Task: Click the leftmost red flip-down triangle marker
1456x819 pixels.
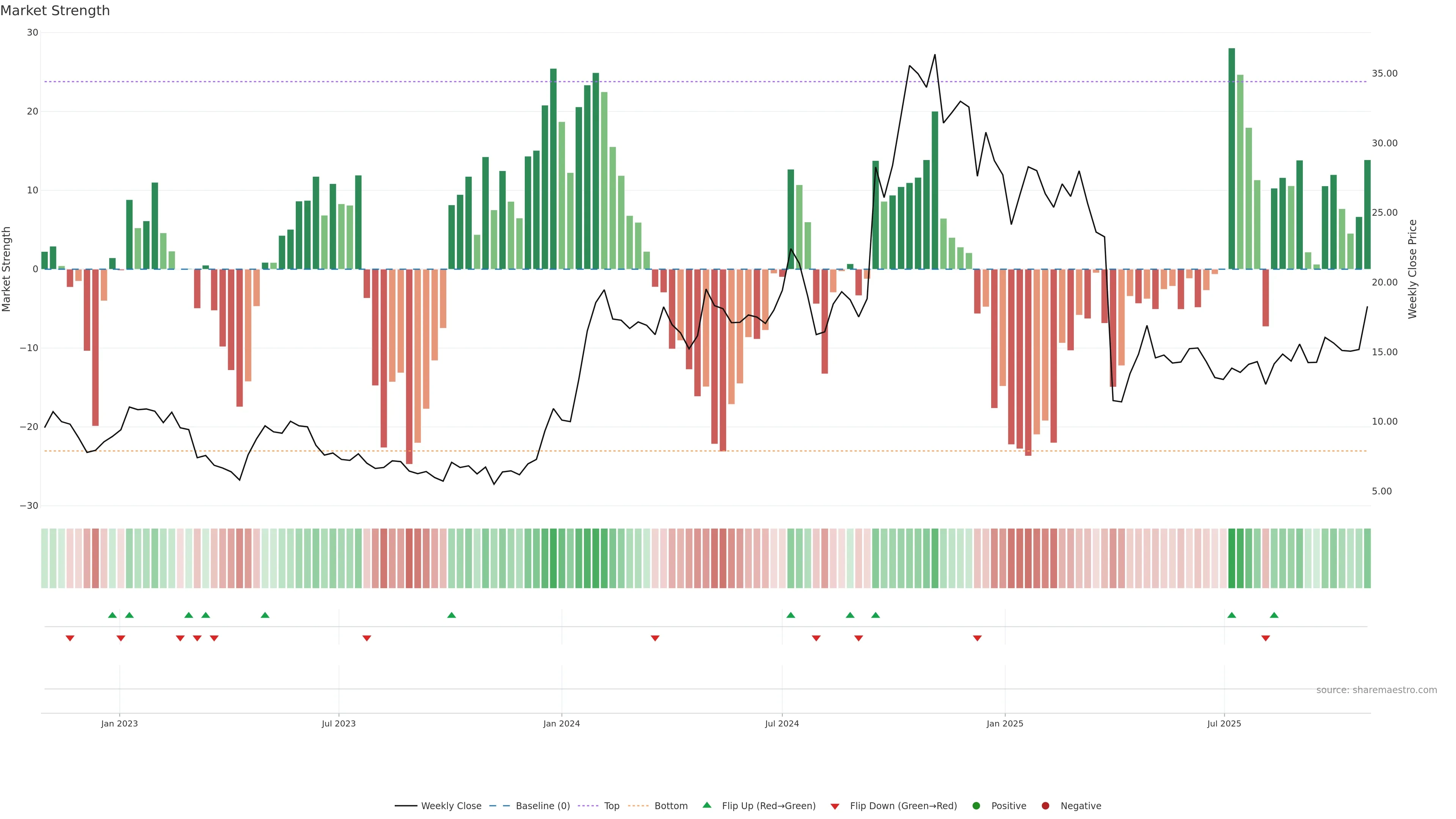Action: point(70,638)
